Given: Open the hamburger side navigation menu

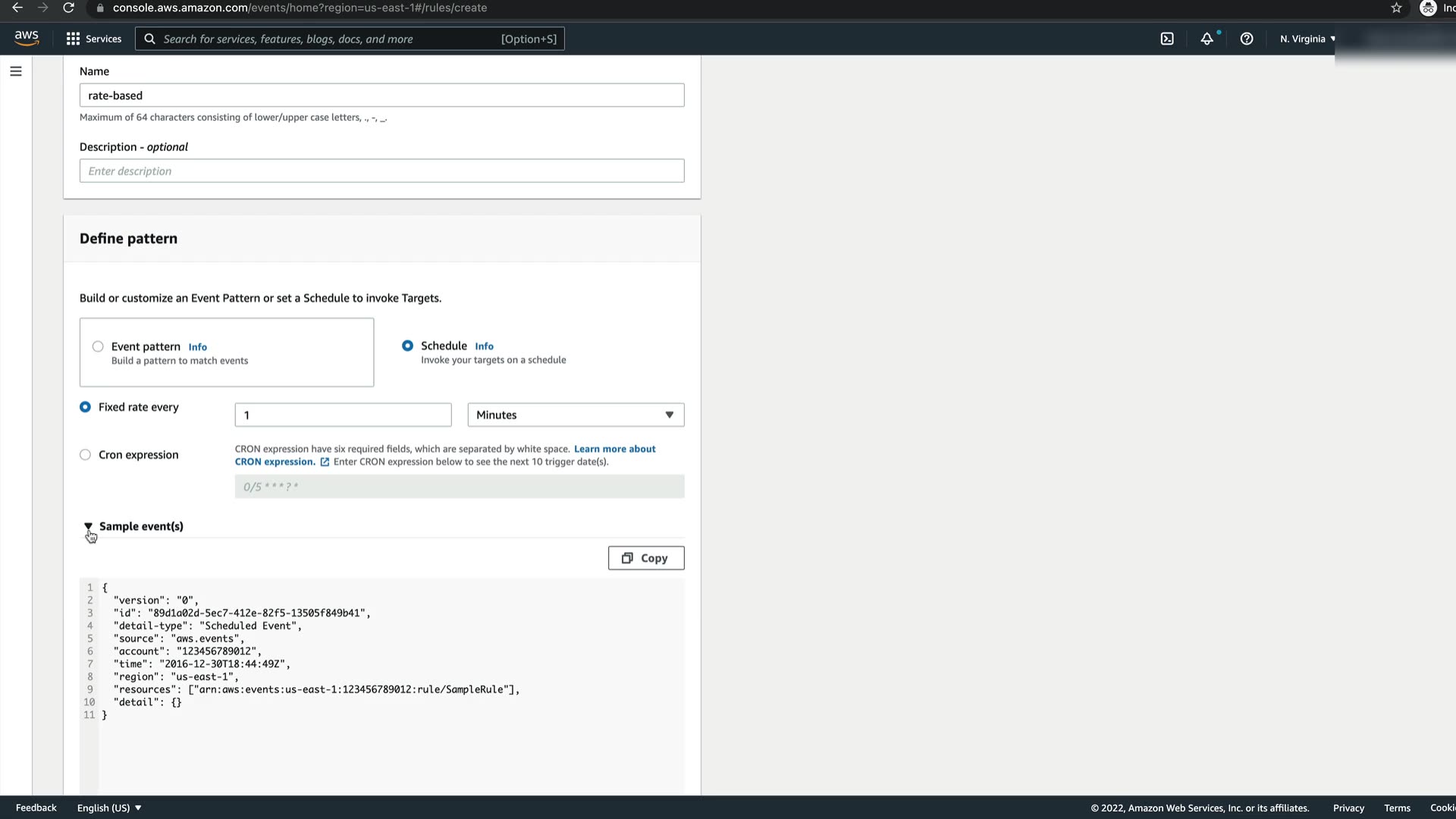Looking at the screenshot, I should [16, 71].
